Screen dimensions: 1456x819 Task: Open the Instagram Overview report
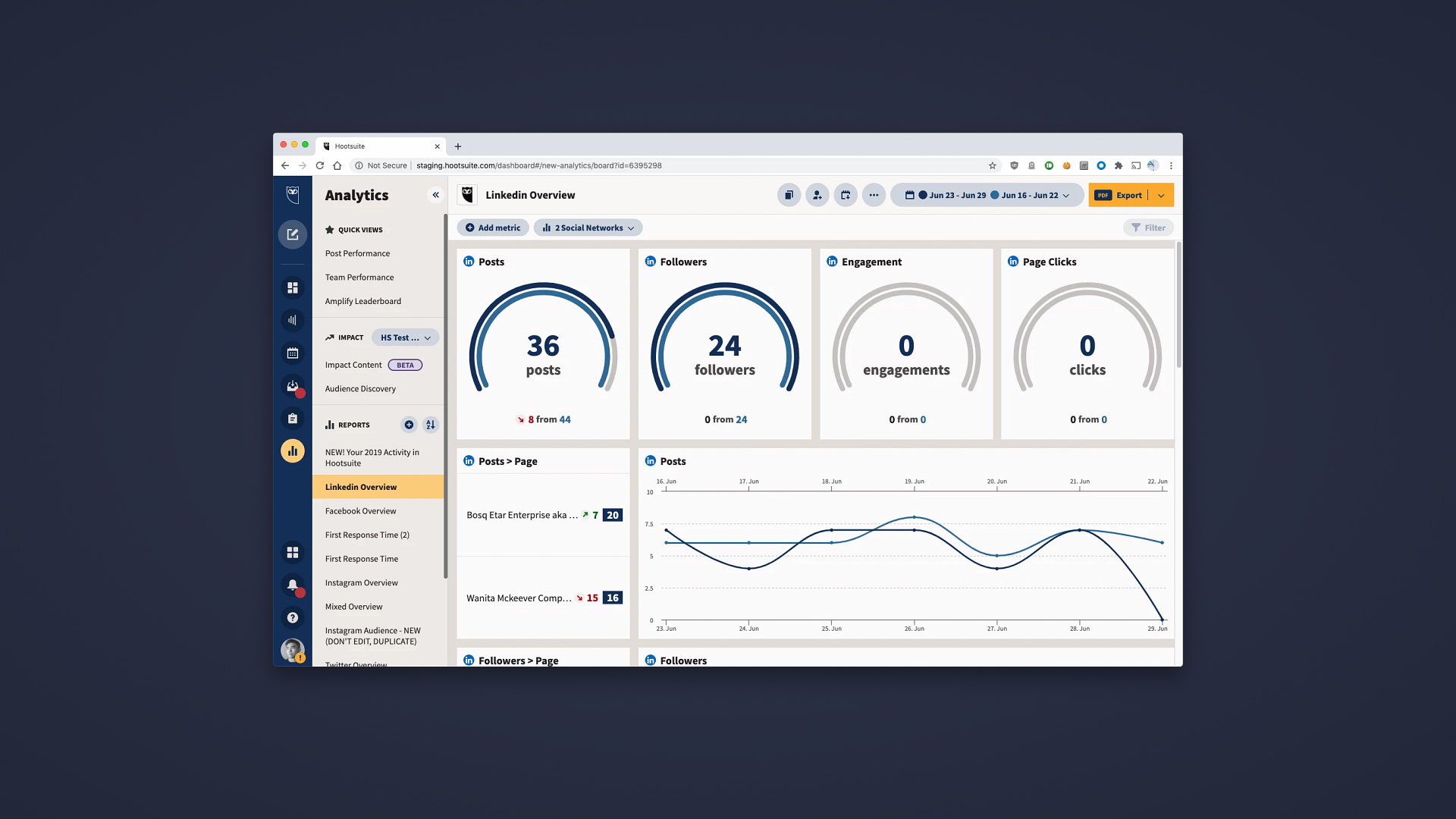(x=361, y=582)
